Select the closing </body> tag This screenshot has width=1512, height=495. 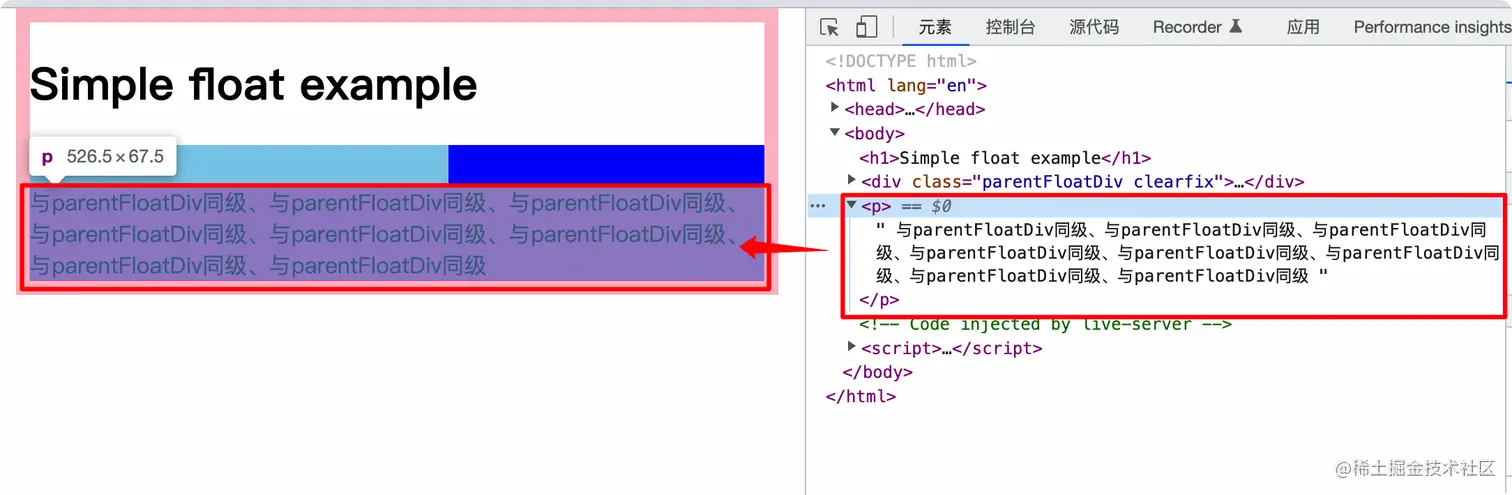click(x=878, y=372)
